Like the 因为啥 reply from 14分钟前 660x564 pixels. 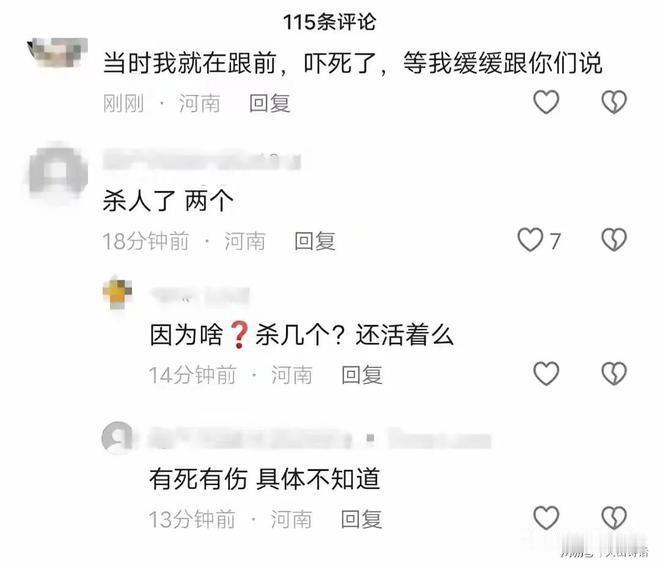pos(546,373)
